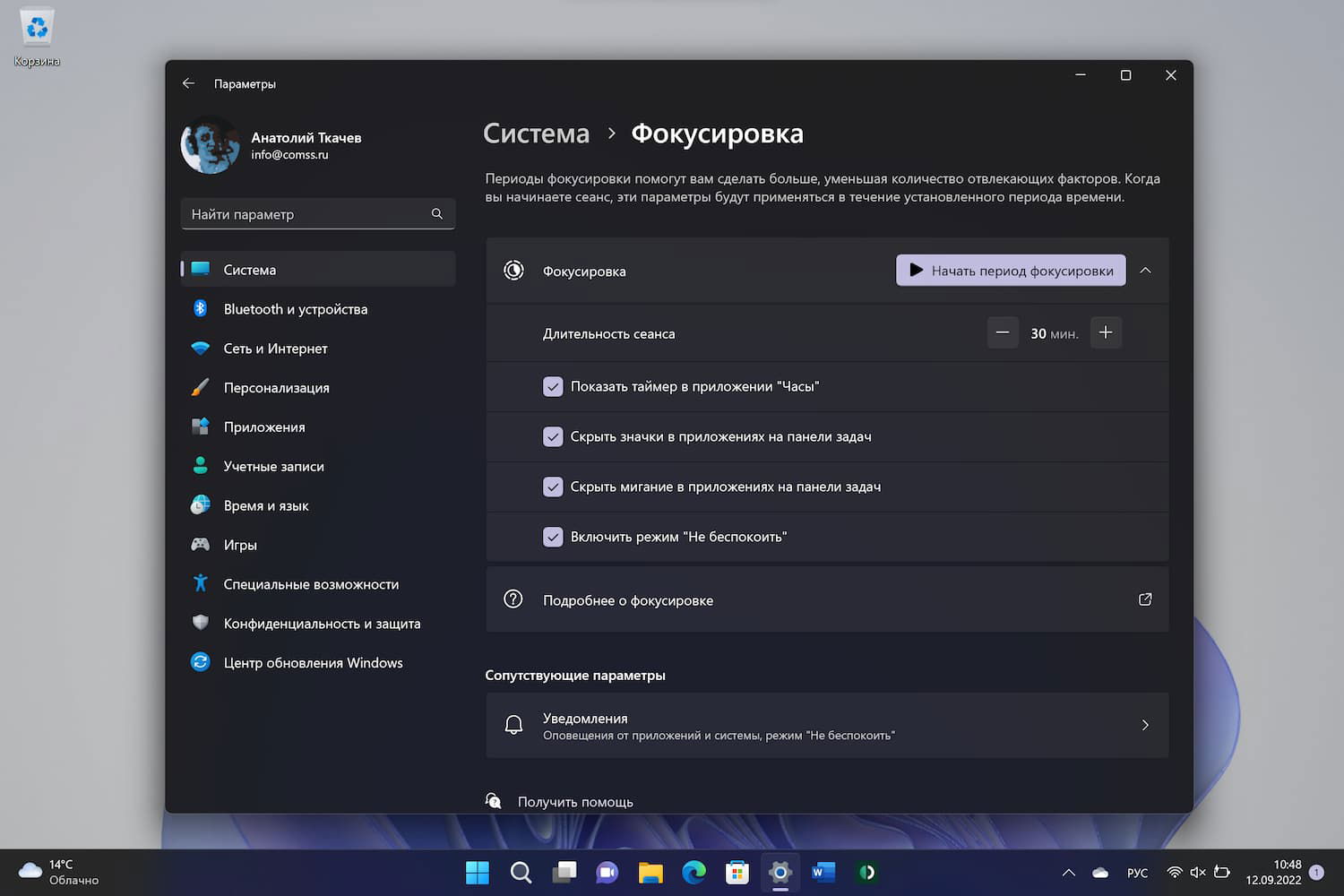Click the Длительность сеанса label
Screen dimensions: 1344x896
pyautogui.click(x=609, y=333)
